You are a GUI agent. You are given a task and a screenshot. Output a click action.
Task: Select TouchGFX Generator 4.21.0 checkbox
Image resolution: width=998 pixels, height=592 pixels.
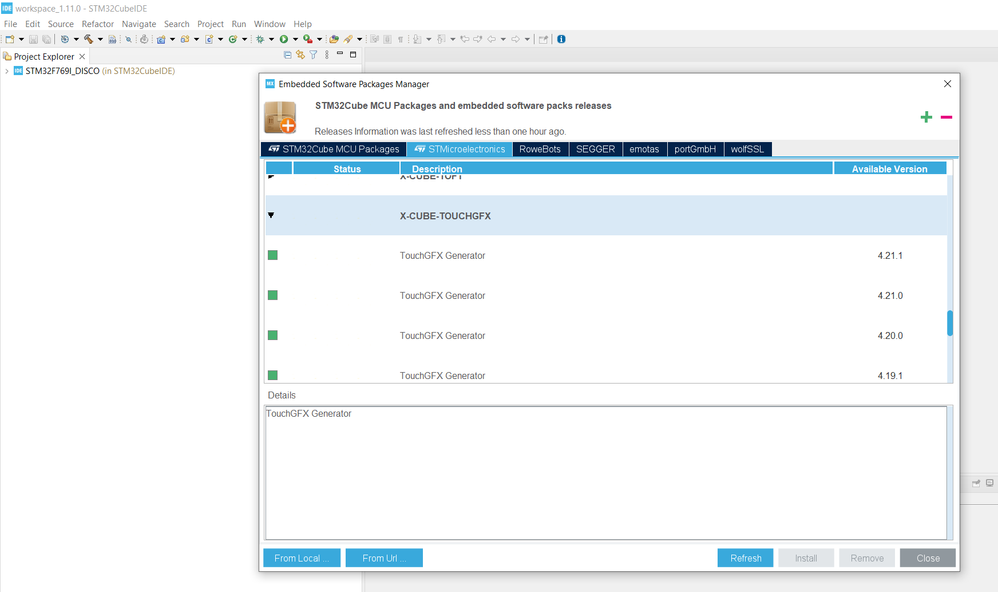[x=272, y=295]
